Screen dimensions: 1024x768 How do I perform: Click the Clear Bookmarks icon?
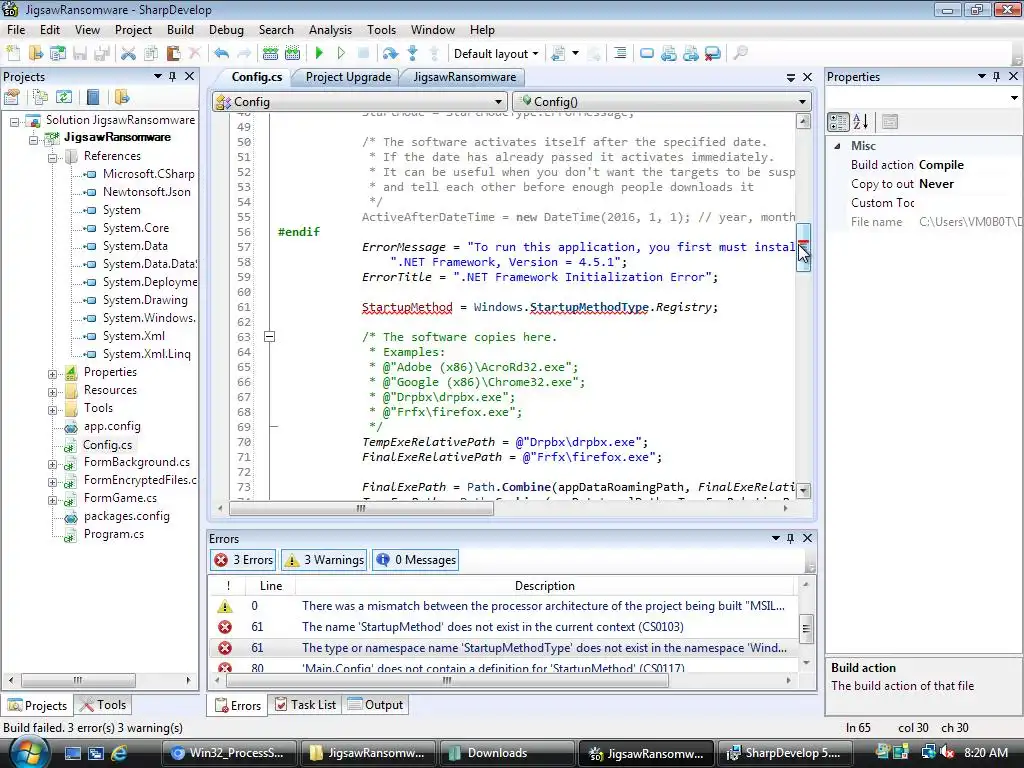point(712,53)
